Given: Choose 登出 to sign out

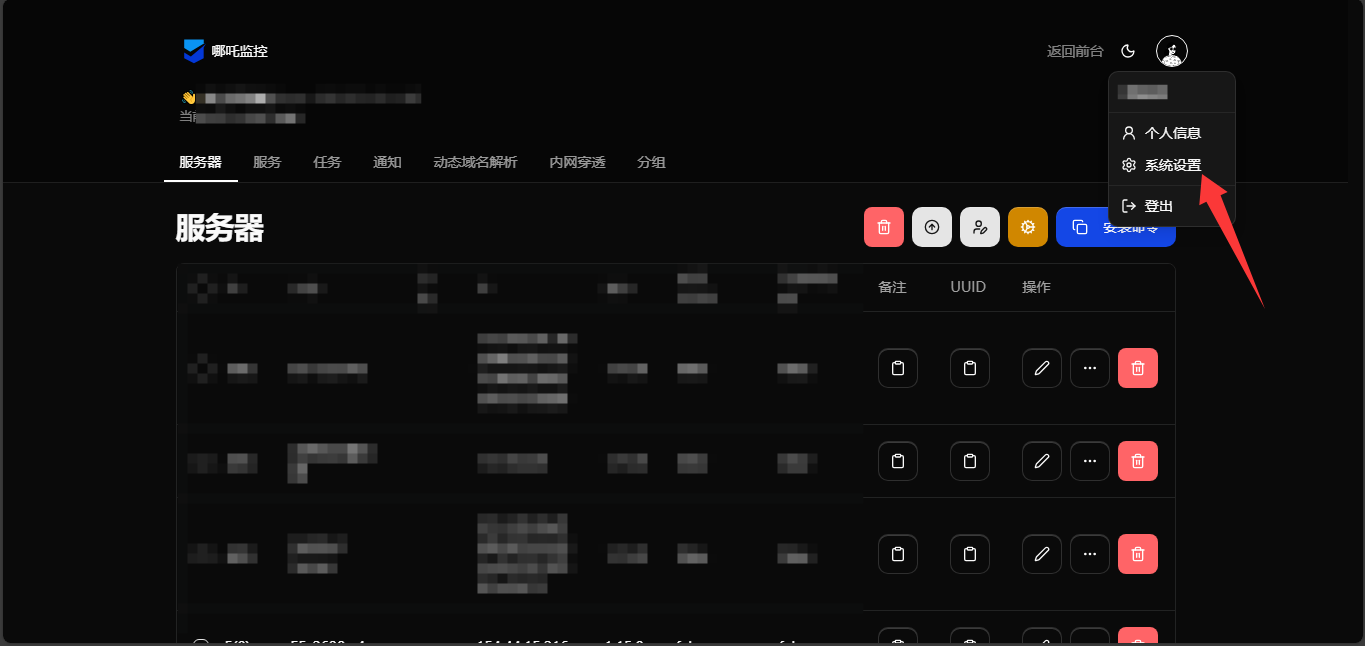Looking at the screenshot, I should [1159, 205].
